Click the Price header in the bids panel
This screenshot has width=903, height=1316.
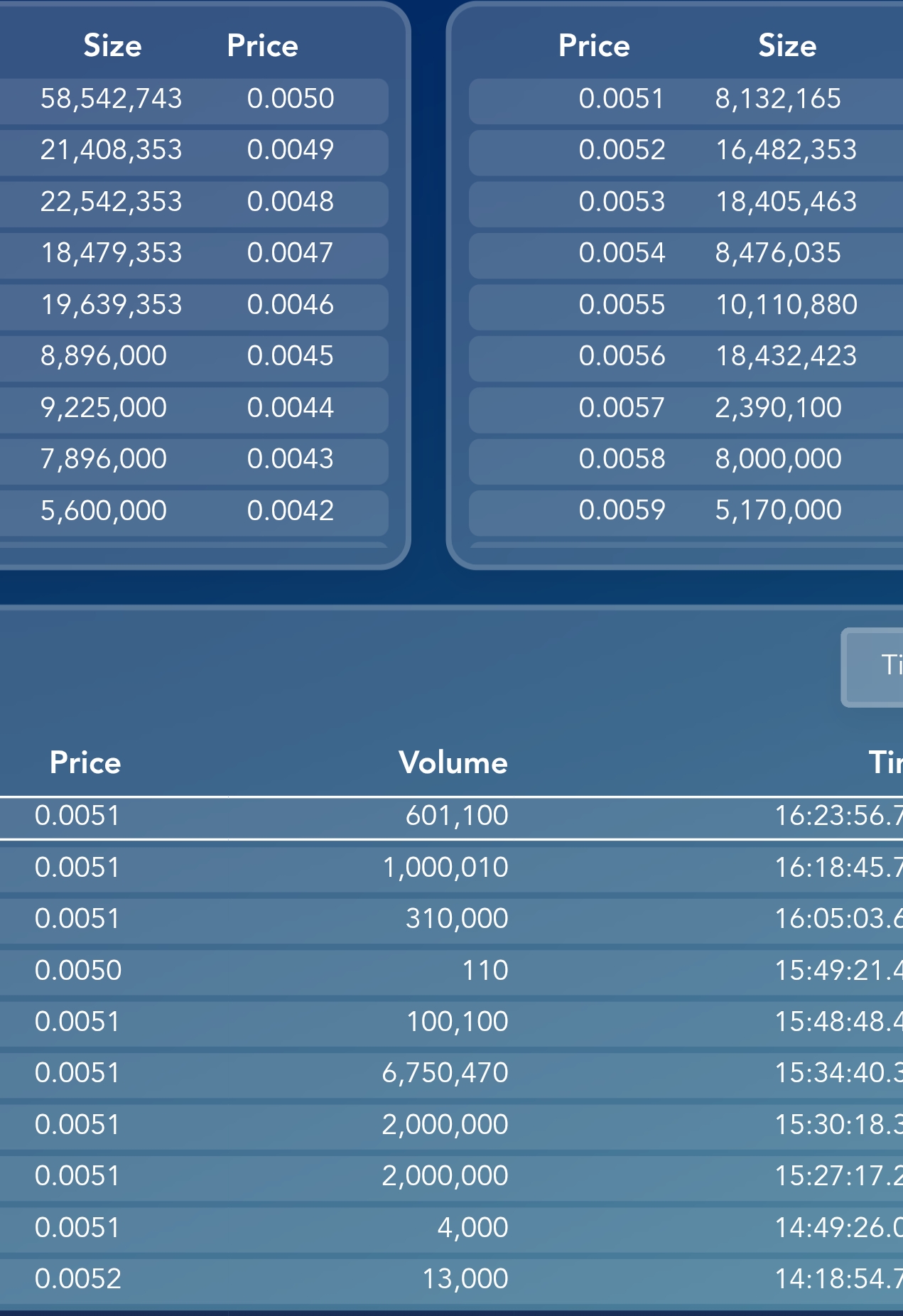point(262,46)
